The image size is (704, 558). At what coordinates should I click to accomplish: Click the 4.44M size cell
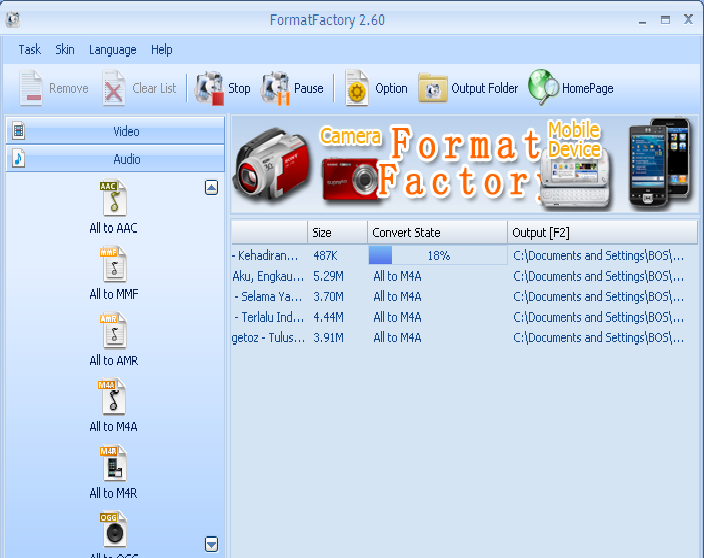coord(328,317)
